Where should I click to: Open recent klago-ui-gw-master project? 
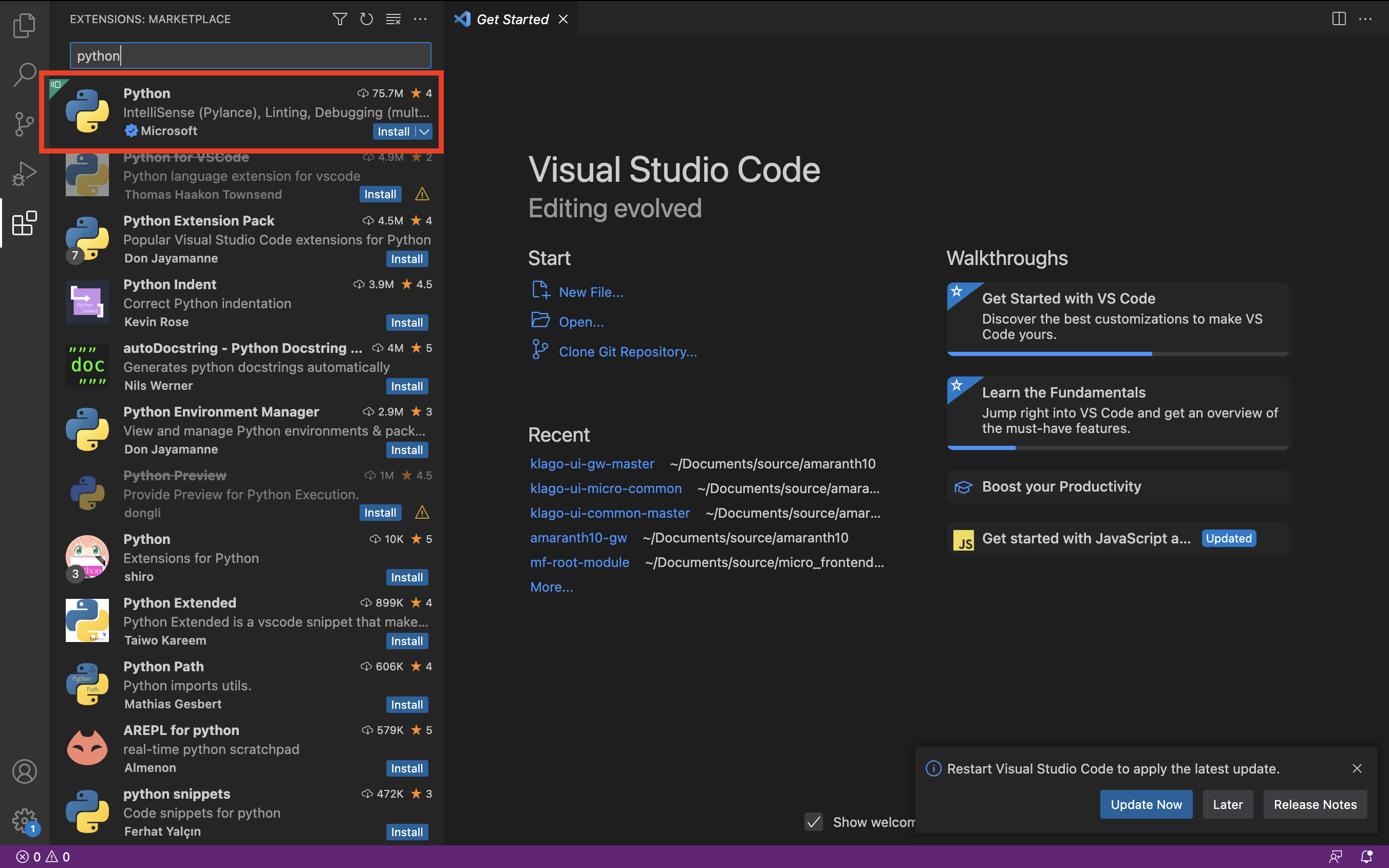pyautogui.click(x=592, y=464)
